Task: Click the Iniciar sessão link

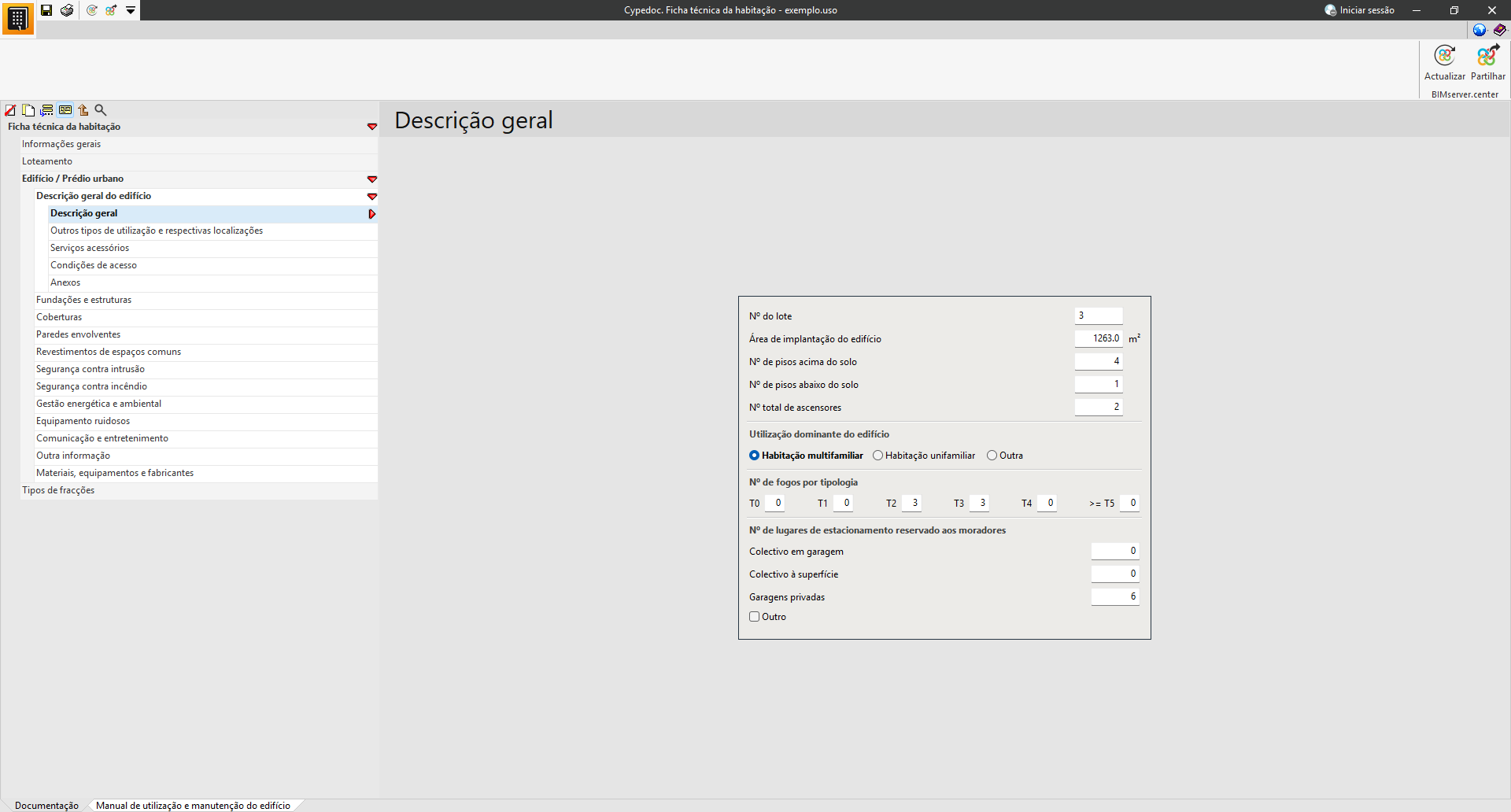Action: 1367,10
